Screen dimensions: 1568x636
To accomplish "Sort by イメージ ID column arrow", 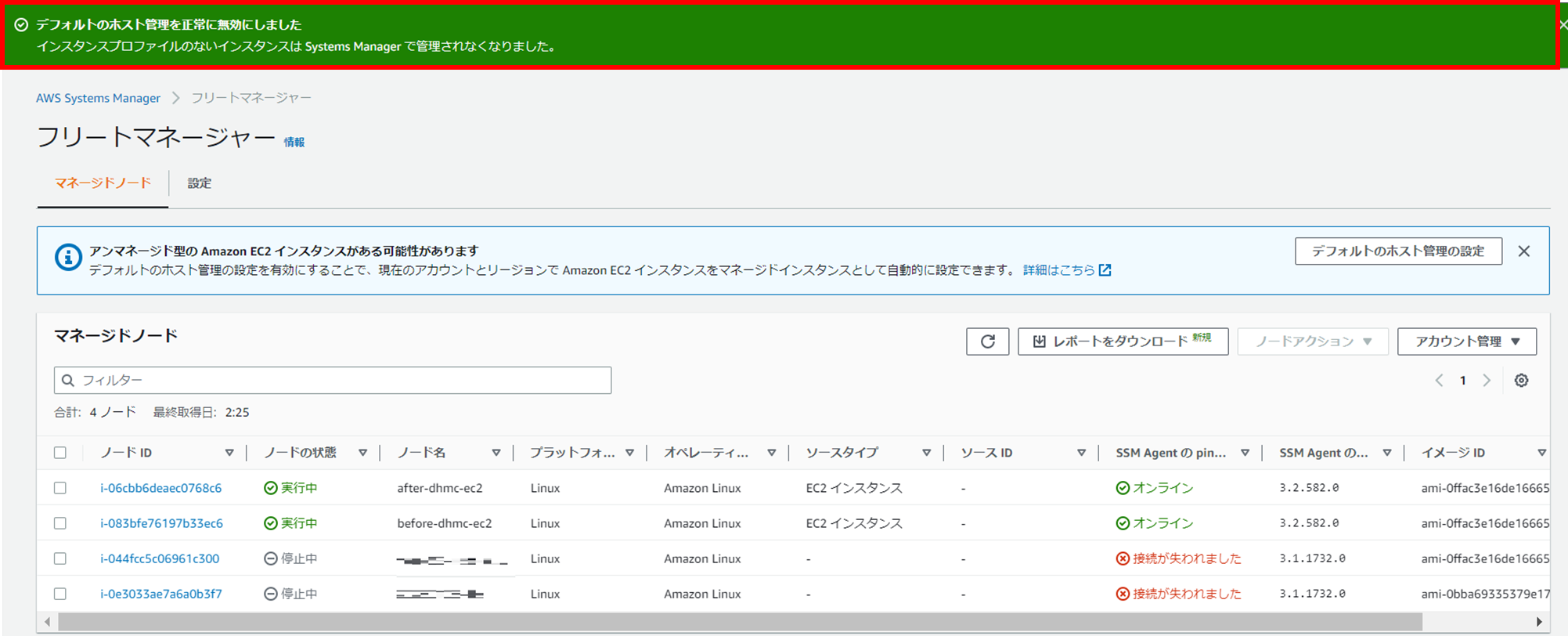I will click(1542, 453).
